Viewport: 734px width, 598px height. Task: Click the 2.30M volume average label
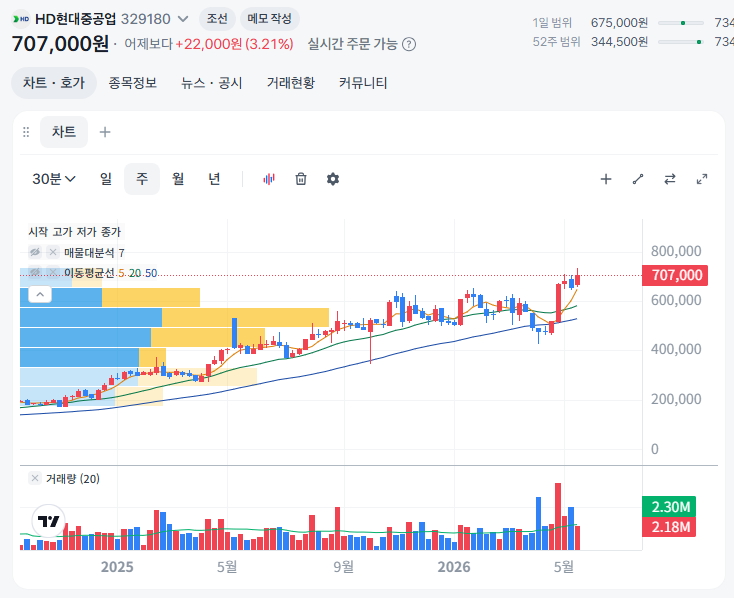pyautogui.click(x=669, y=506)
